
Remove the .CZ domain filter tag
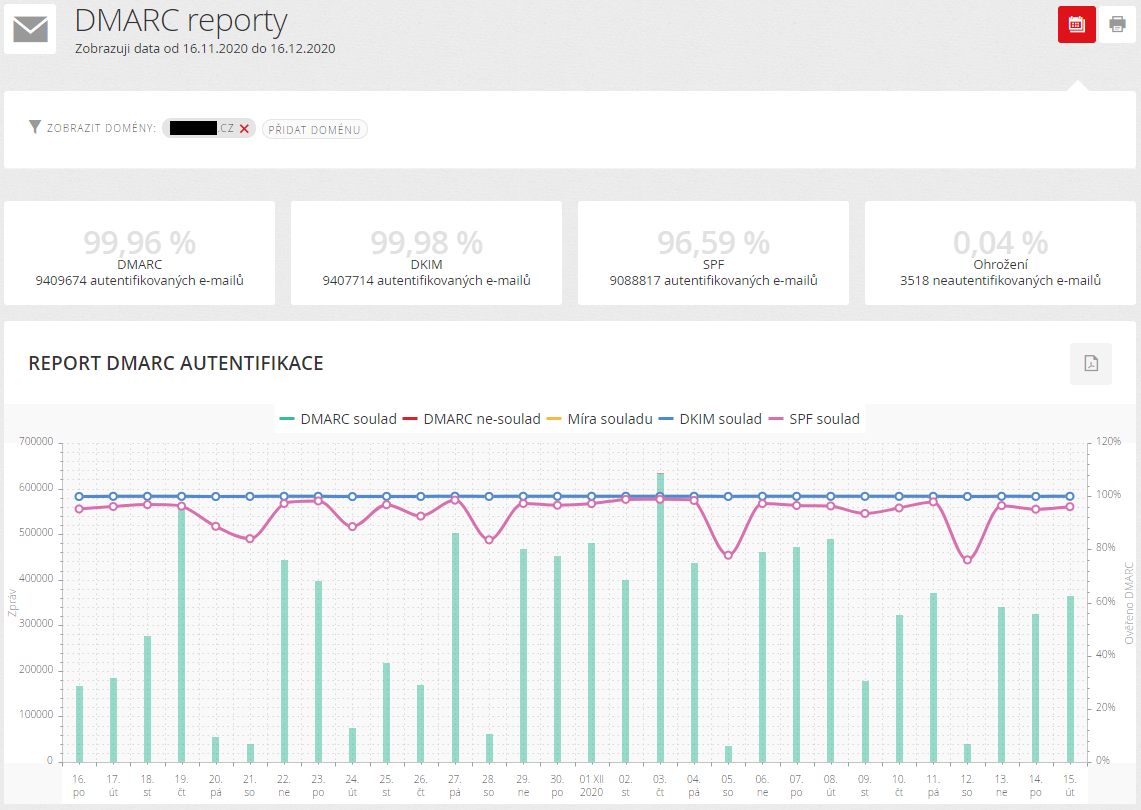(244, 129)
